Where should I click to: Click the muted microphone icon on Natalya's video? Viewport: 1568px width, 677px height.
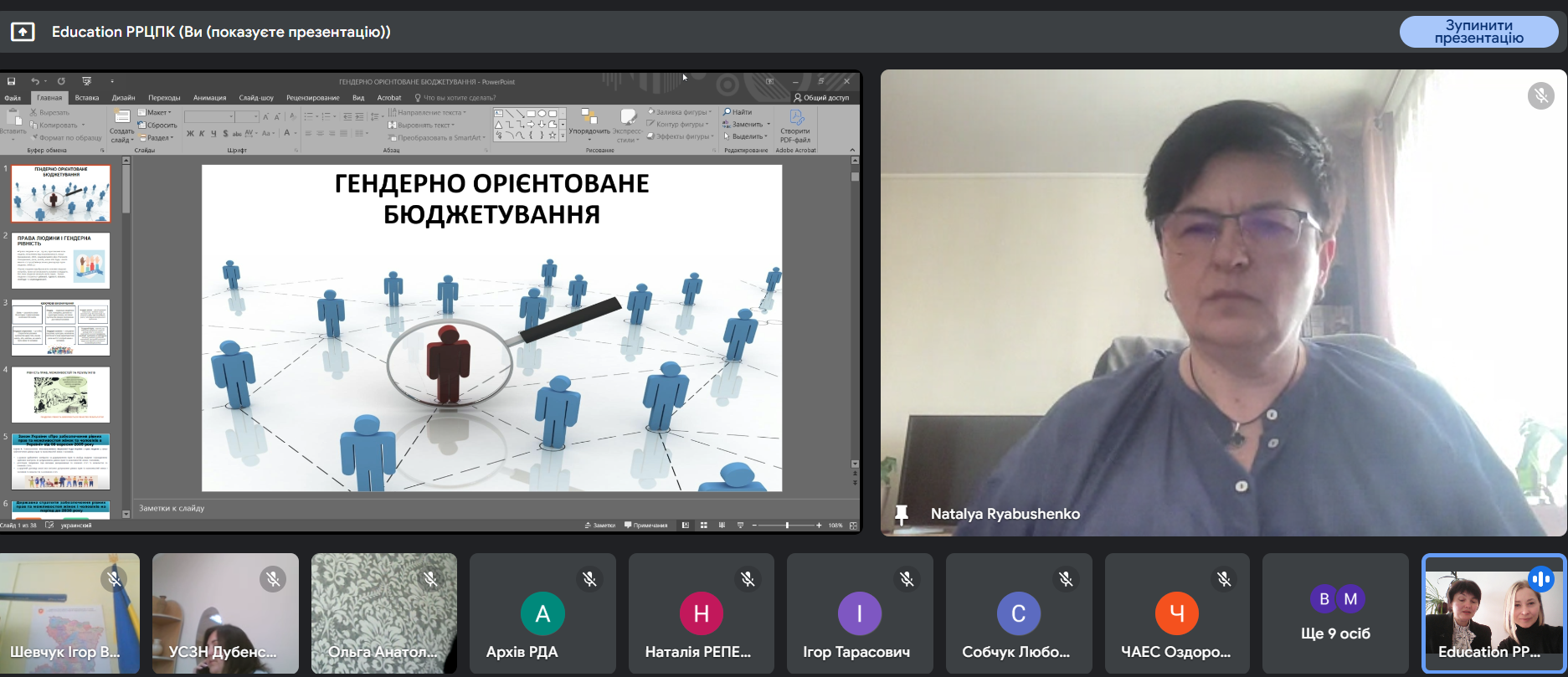pos(1540,96)
